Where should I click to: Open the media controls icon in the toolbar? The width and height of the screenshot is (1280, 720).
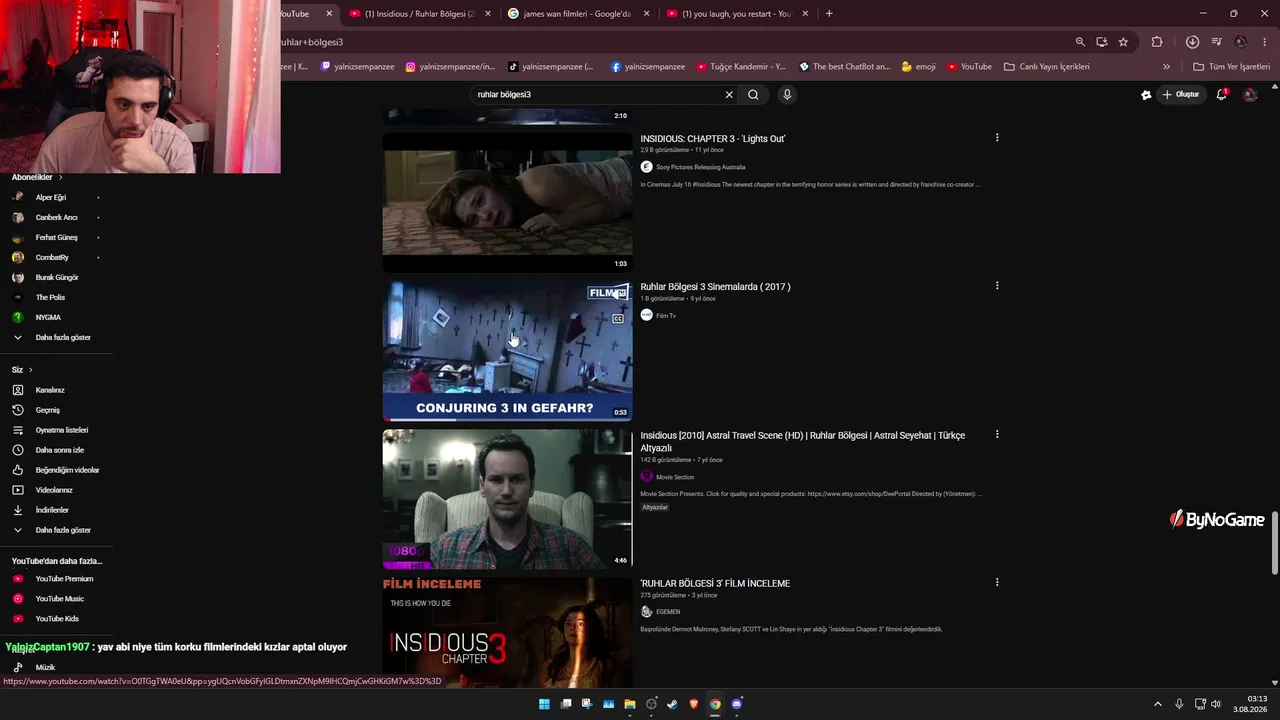click(x=1216, y=42)
